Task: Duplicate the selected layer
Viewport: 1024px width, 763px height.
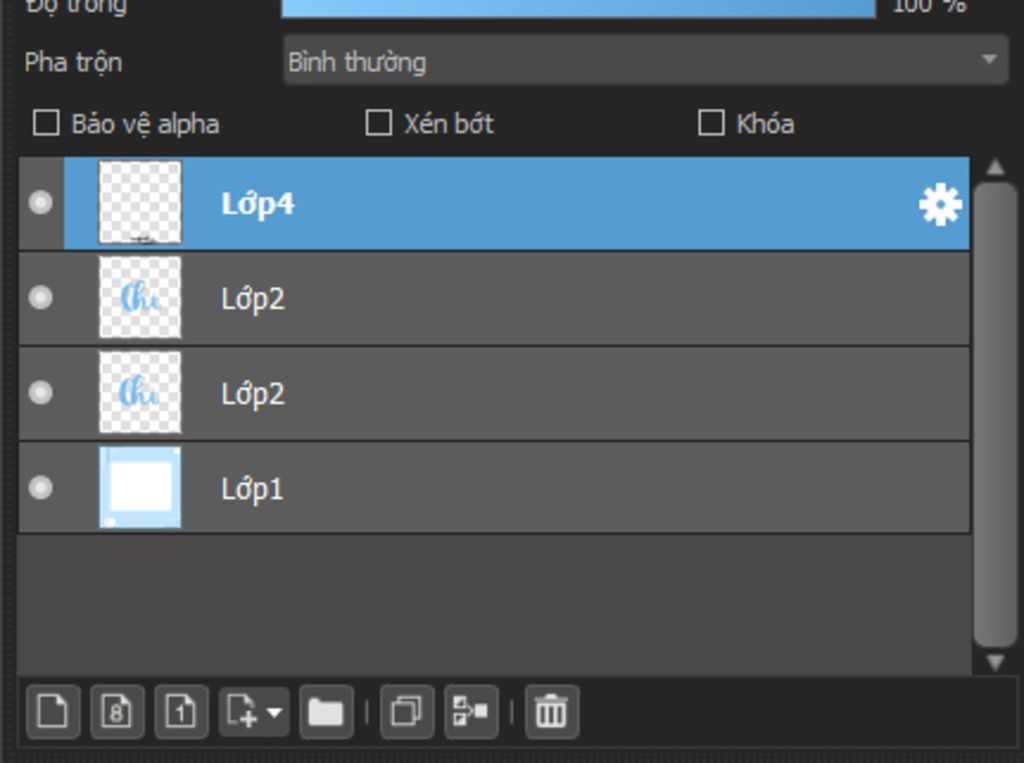Action: click(407, 712)
